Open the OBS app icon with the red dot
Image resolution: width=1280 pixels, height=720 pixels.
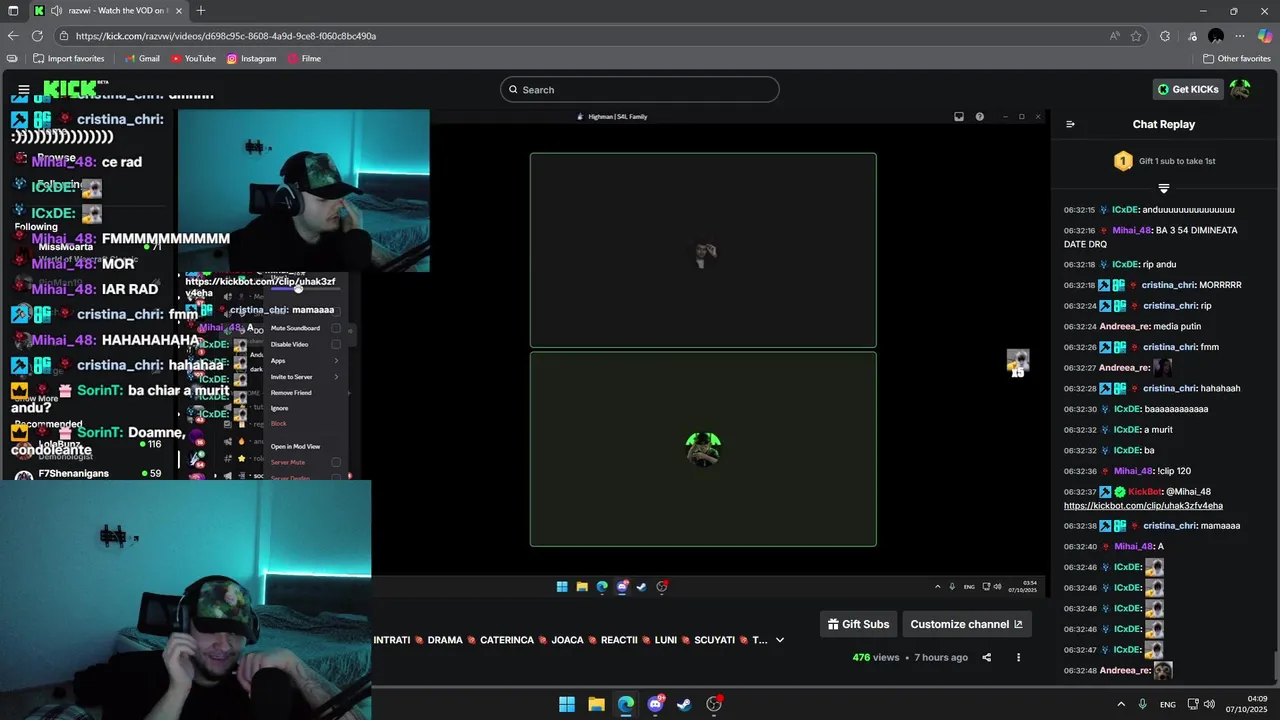pyautogui.click(x=714, y=704)
